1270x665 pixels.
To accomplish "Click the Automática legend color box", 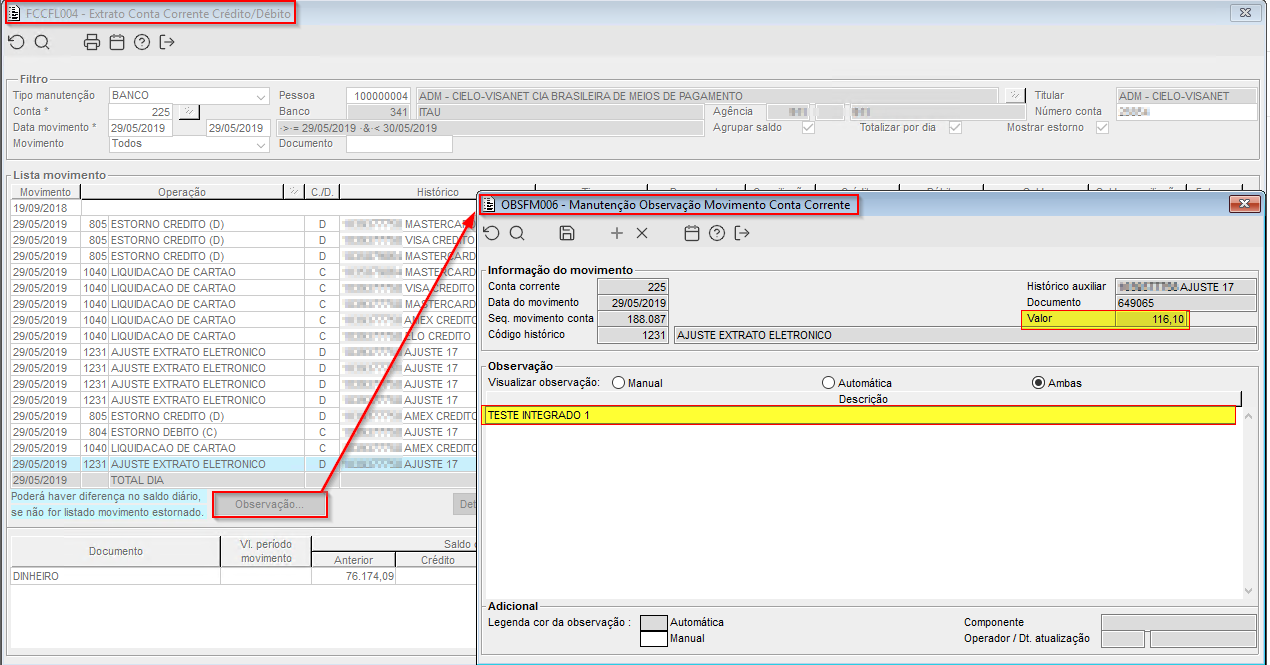I will 653,622.
